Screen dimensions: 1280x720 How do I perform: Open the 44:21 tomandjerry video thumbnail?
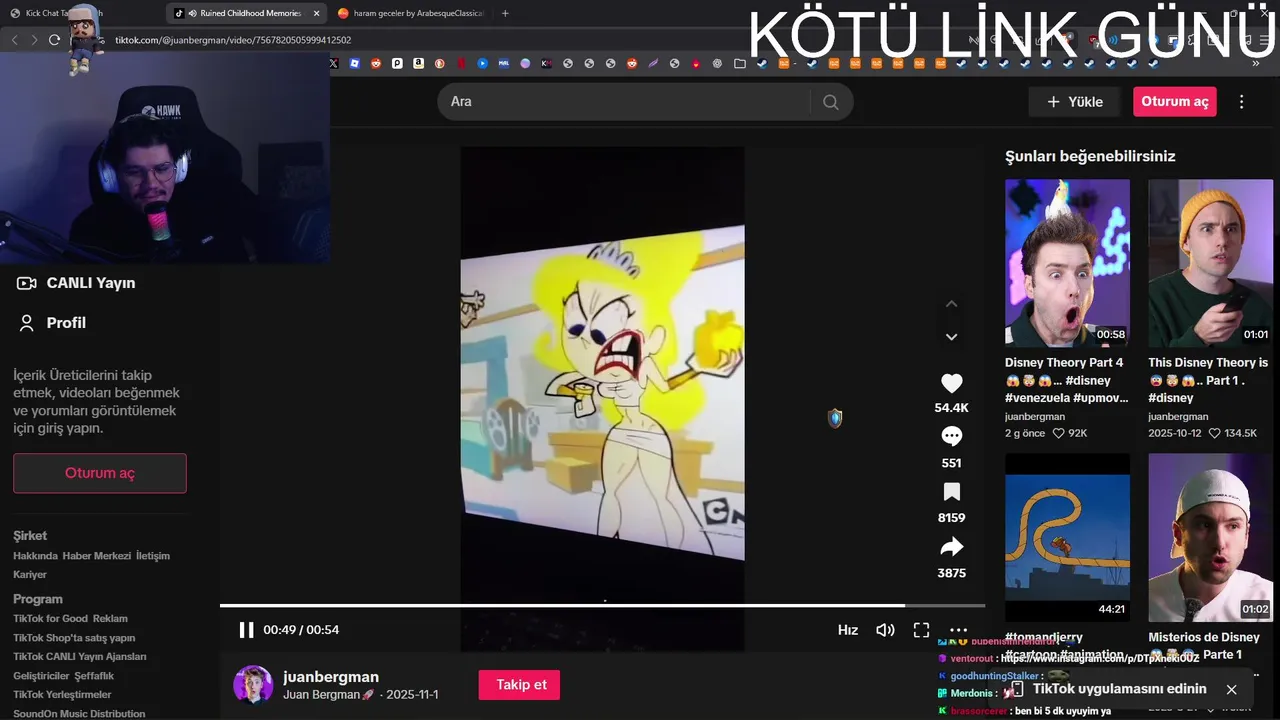1067,538
